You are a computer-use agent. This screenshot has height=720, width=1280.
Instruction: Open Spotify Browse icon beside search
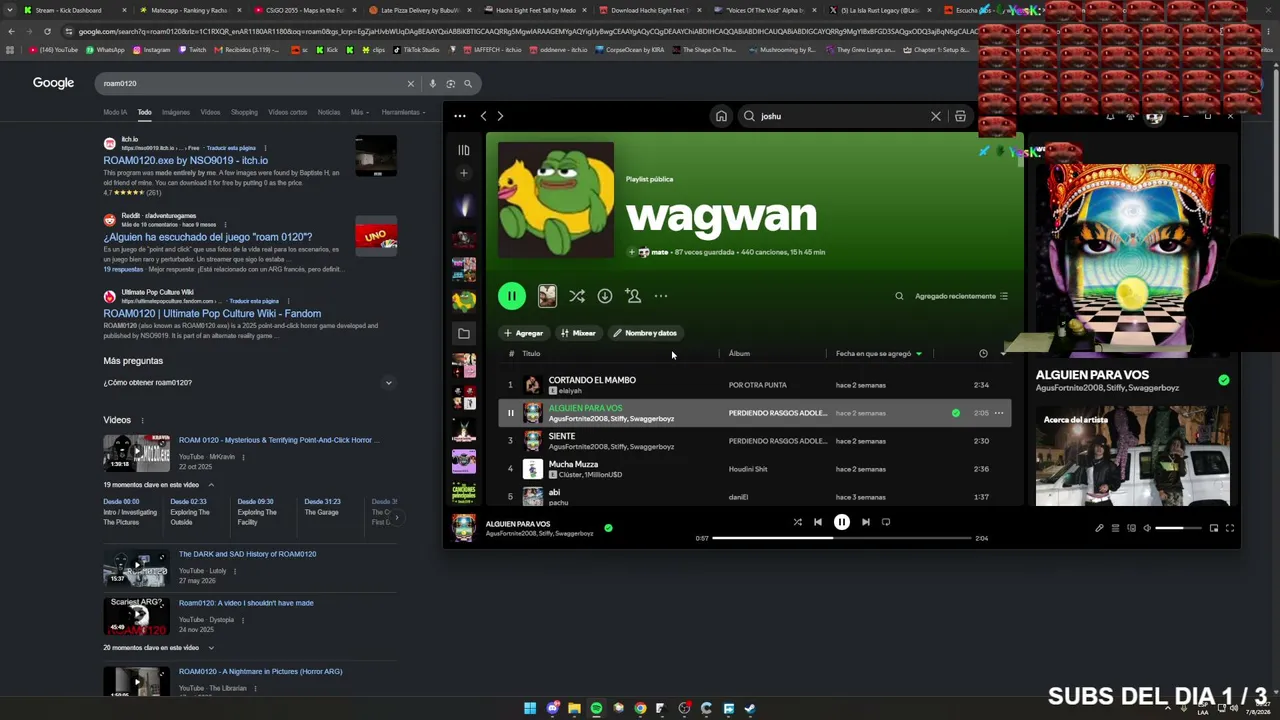click(x=960, y=116)
